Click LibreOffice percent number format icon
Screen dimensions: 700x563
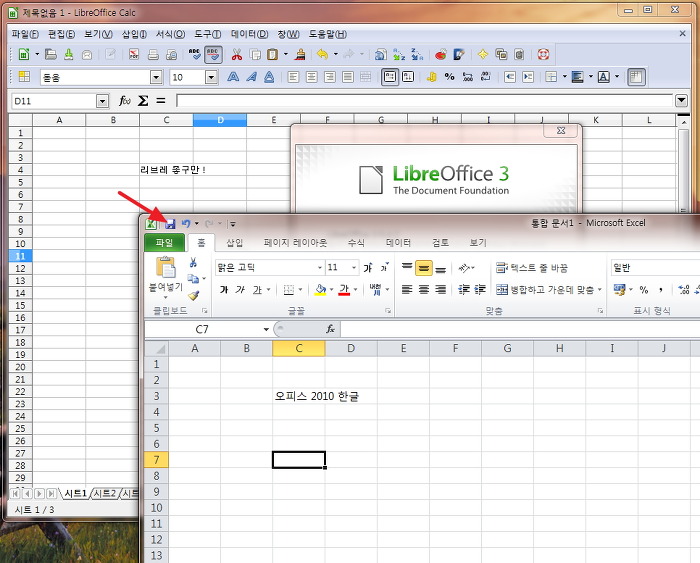[450, 77]
